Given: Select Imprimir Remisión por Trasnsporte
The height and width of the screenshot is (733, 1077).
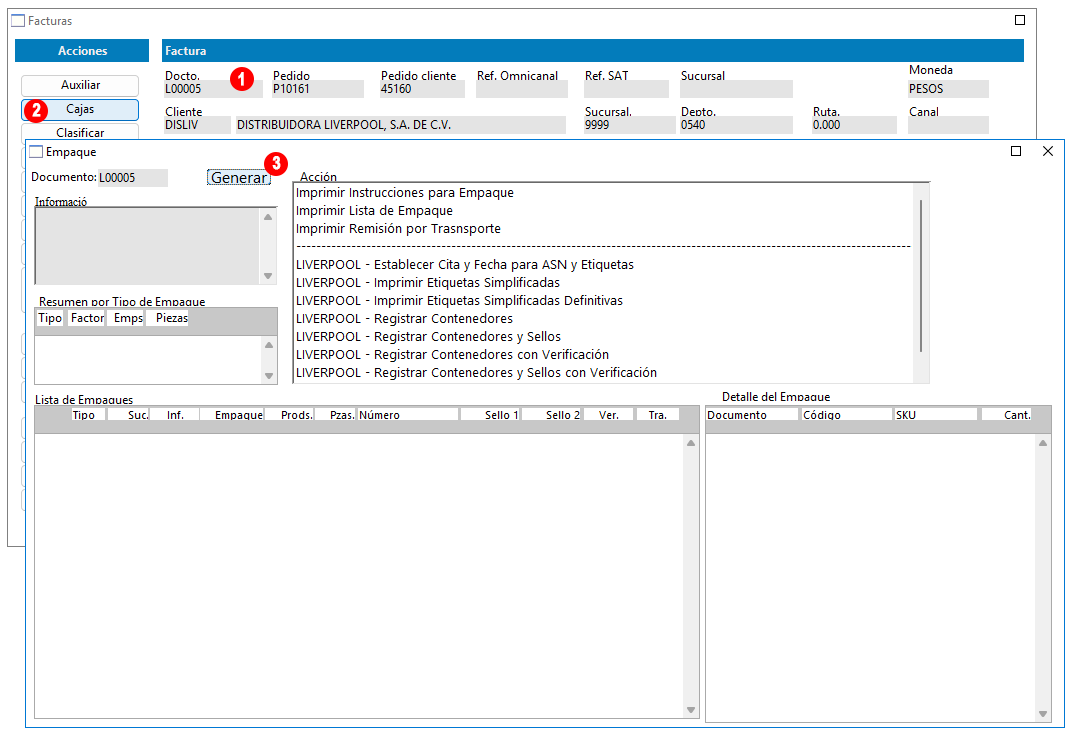Looking at the screenshot, I should coord(398,228).
